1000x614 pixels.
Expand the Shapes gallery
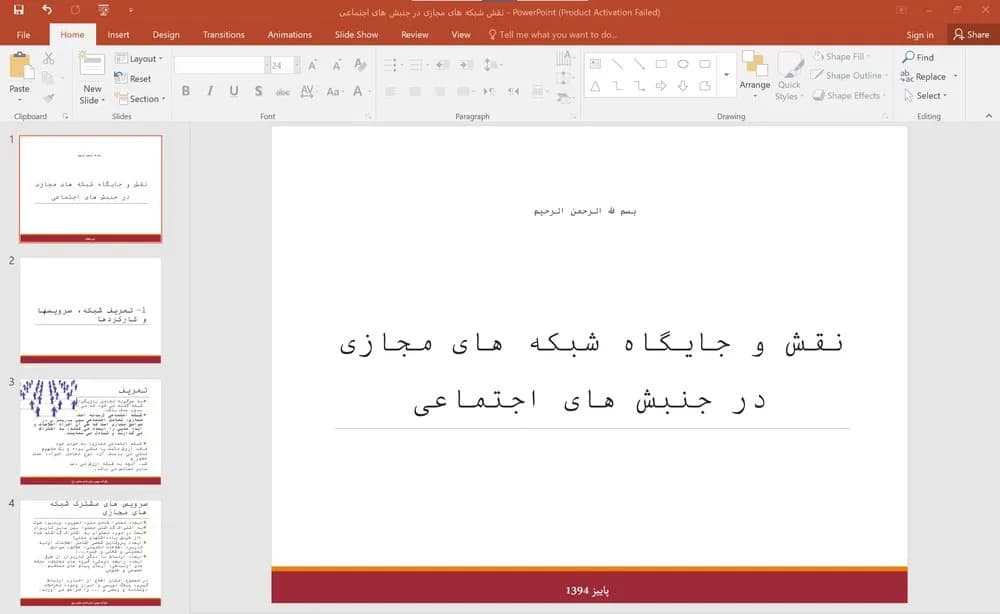click(726, 75)
